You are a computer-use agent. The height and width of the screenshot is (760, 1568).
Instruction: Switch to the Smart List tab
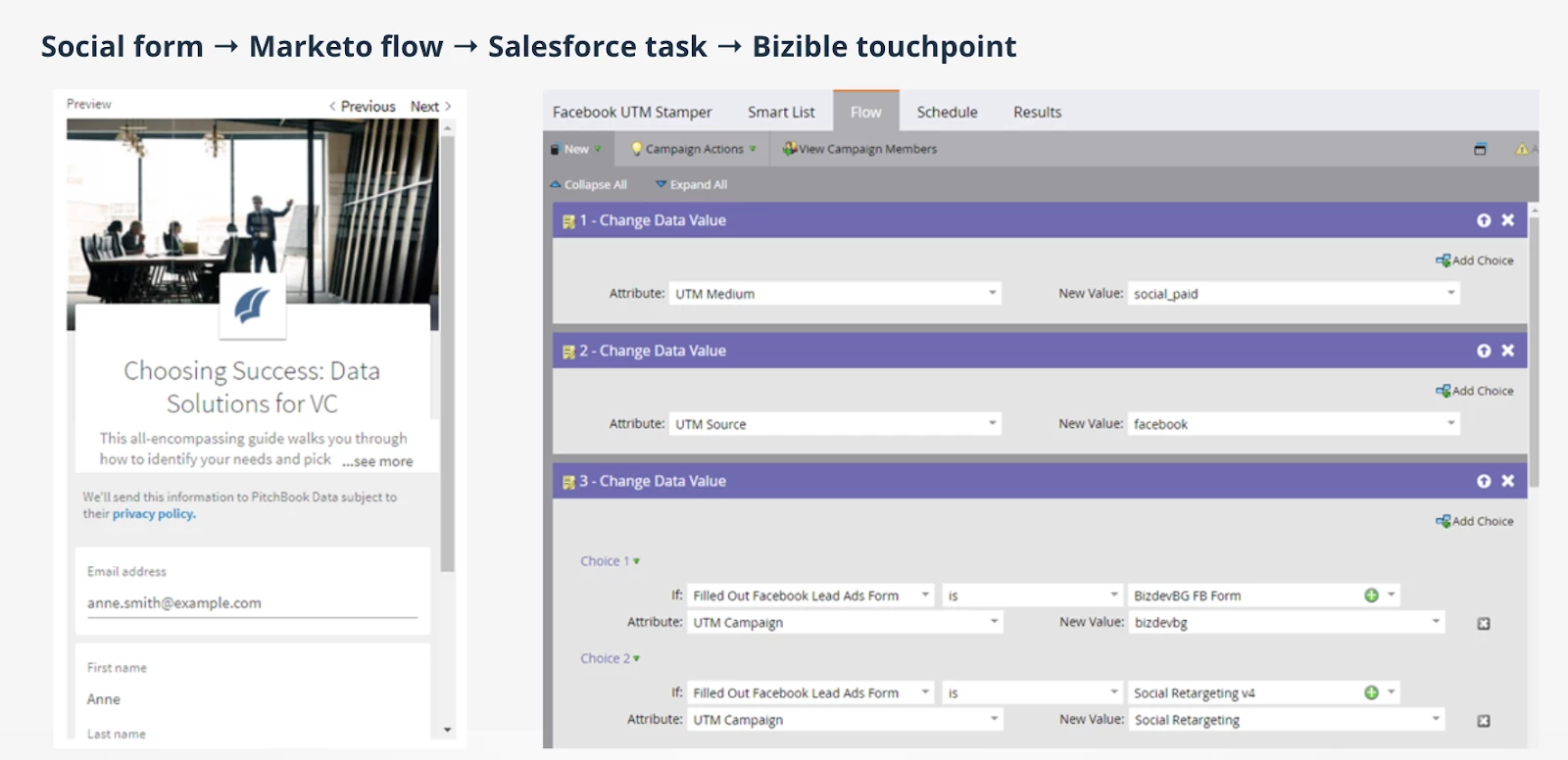point(781,113)
